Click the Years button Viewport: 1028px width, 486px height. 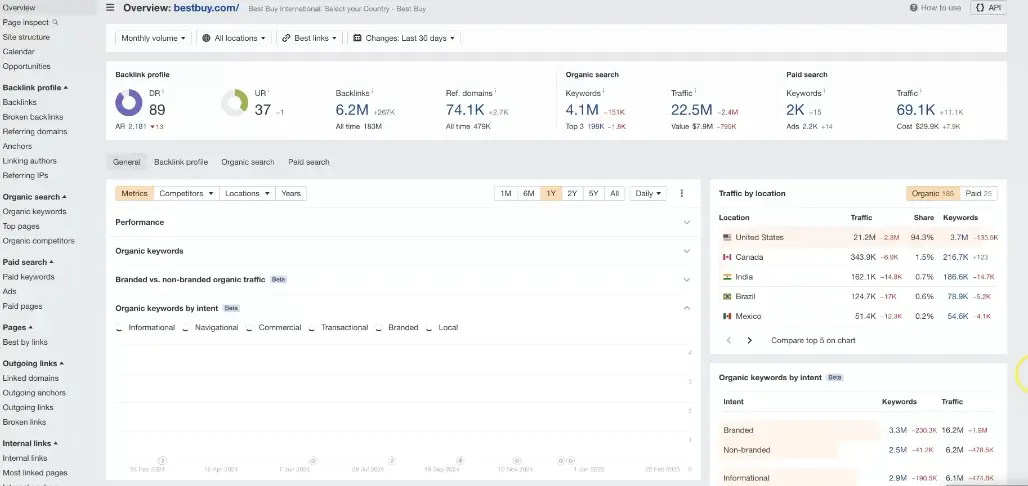point(291,193)
